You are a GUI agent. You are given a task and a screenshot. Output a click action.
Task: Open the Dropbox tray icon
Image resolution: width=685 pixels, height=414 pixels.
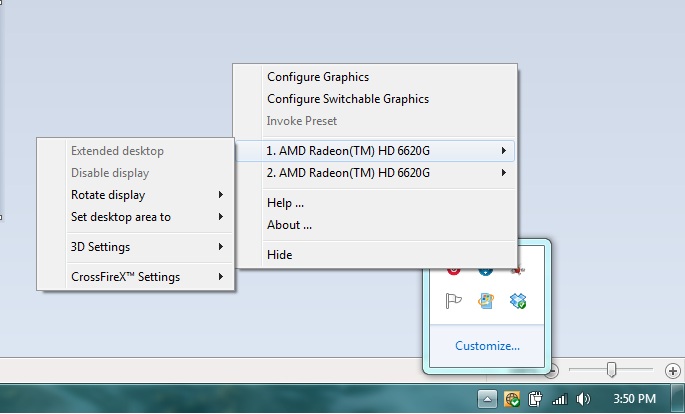point(518,300)
